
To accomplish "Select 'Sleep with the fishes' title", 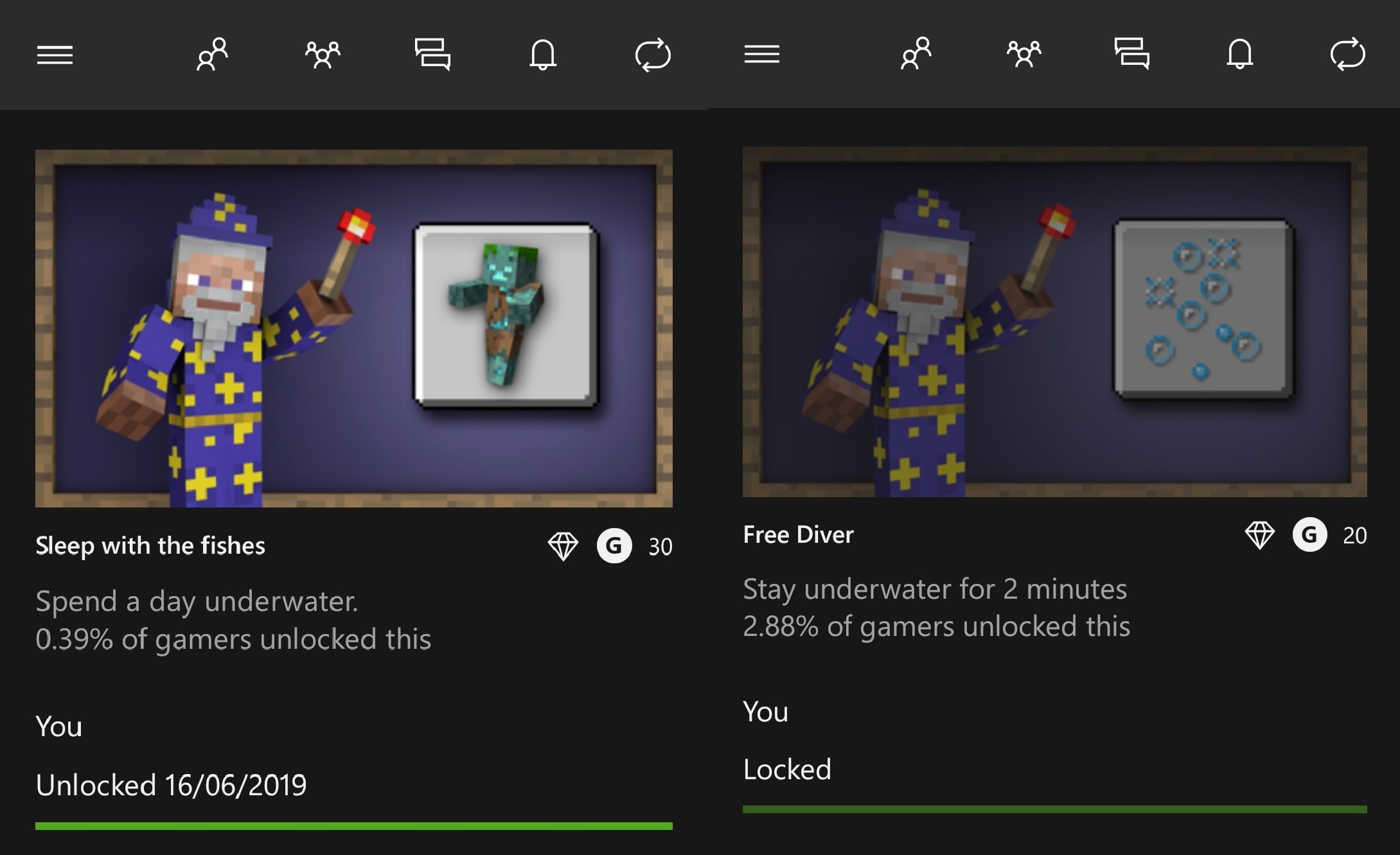I will click(x=150, y=546).
